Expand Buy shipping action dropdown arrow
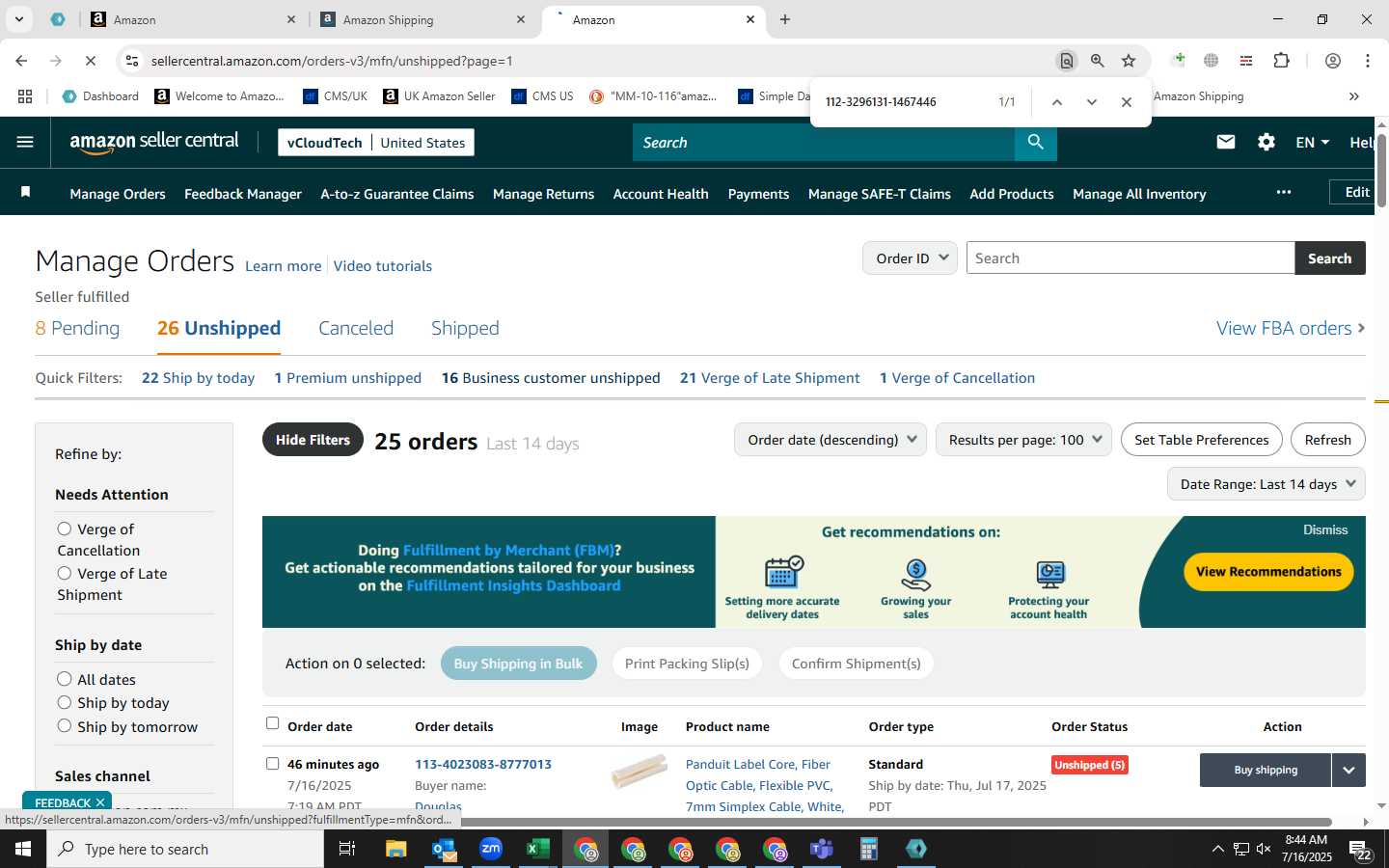The height and width of the screenshot is (868, 1389). pos(1348,770)
